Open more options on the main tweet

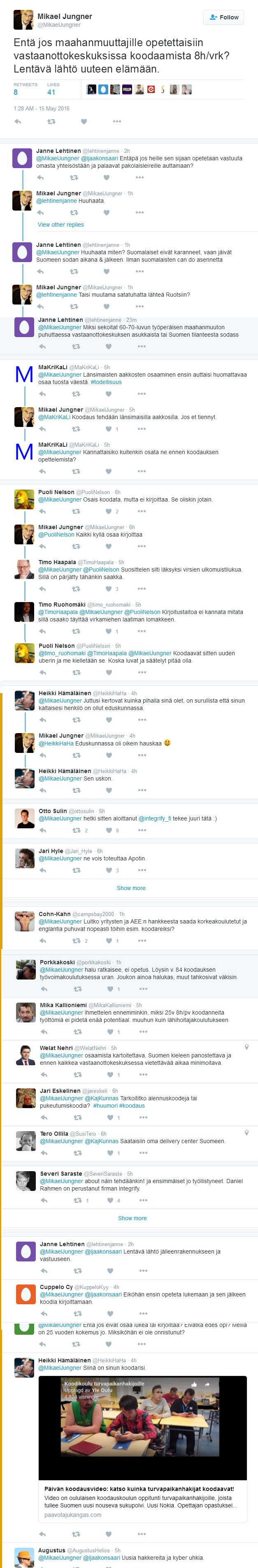point(117,122)
